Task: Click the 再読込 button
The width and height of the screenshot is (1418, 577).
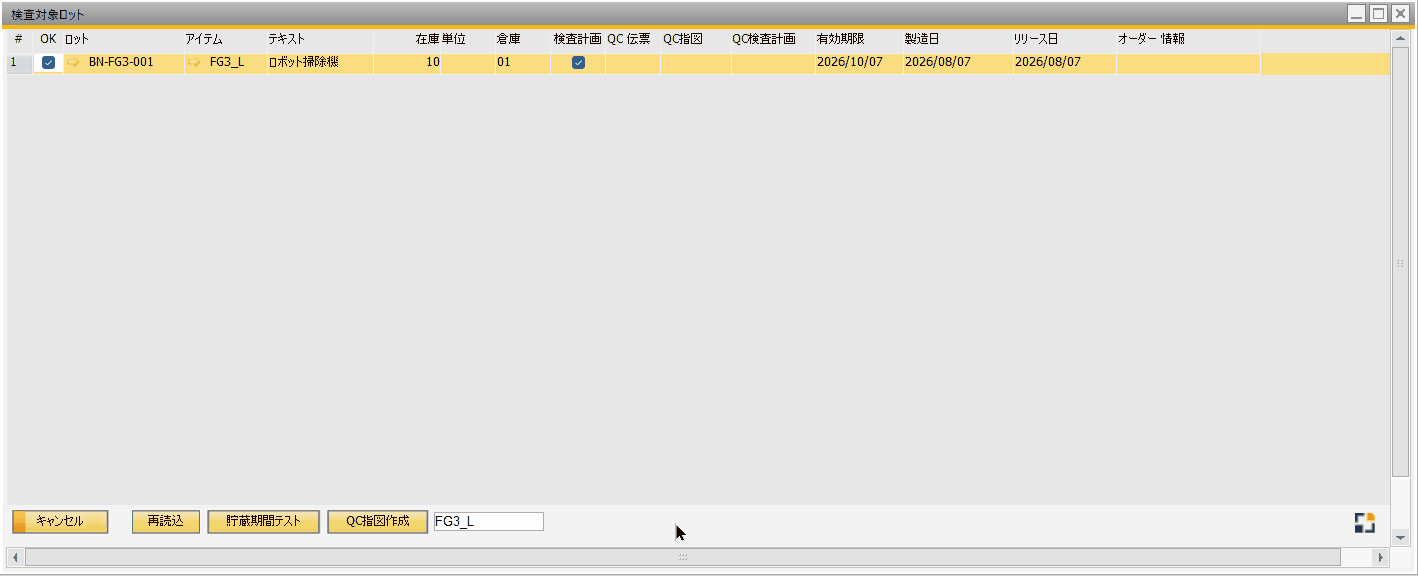Action: click(x=166, y=522)
